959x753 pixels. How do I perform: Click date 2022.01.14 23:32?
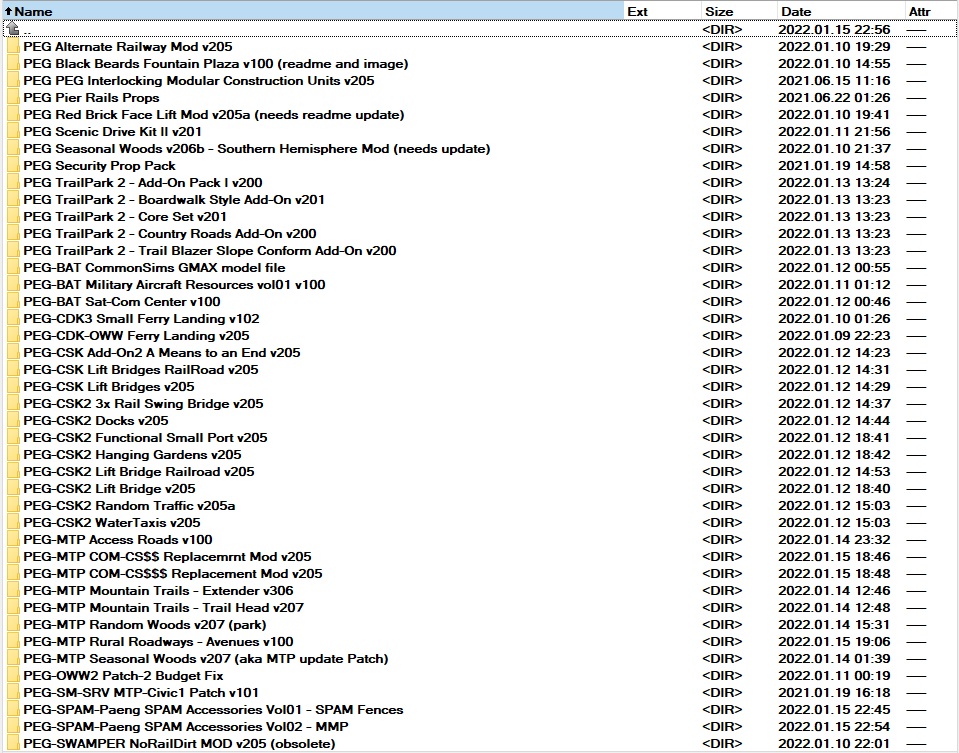click(x=834, y=540)
